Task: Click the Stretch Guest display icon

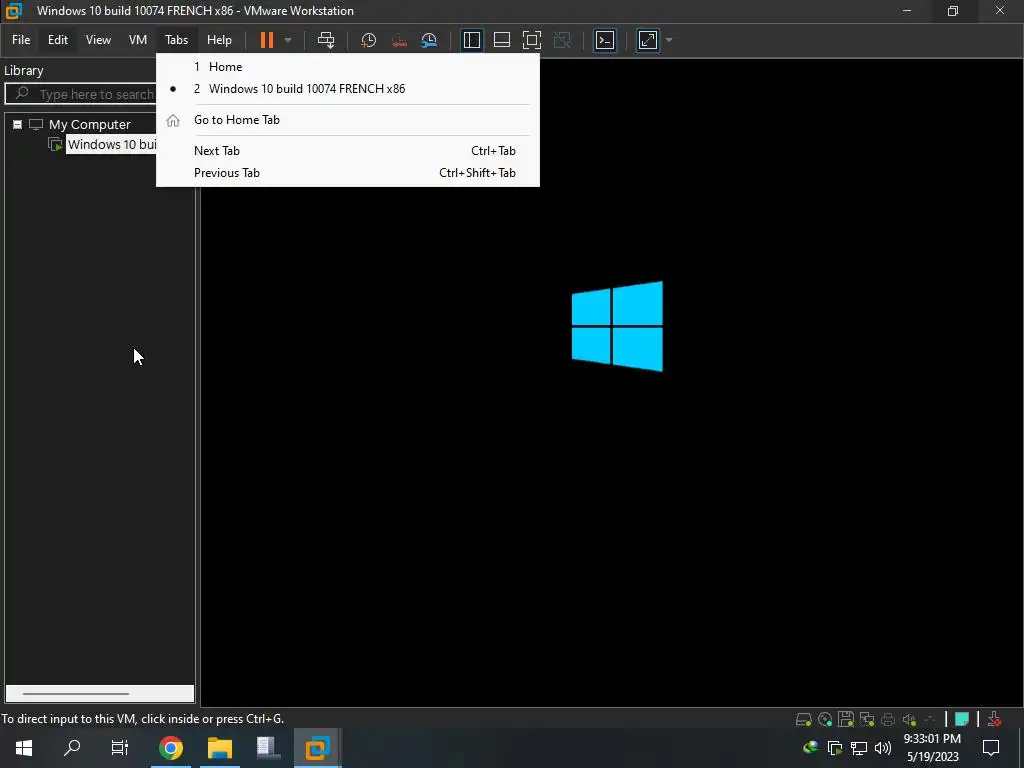Action: pyautogui.click(x=648, y=40)
